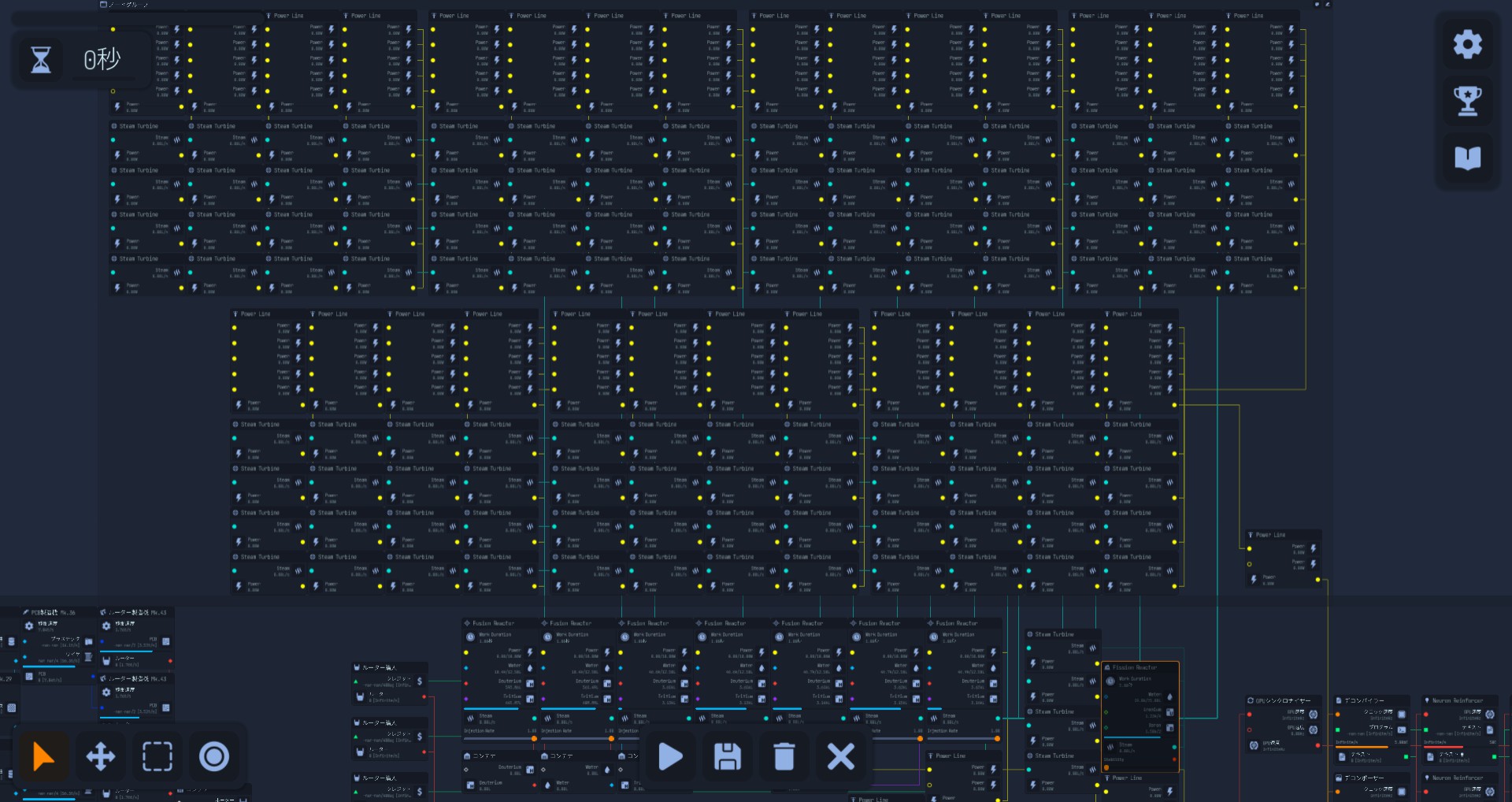1512x802 pixels.
Task: Click the Fission Reactor Water drop icon
Action: [x=1169, y=697]
